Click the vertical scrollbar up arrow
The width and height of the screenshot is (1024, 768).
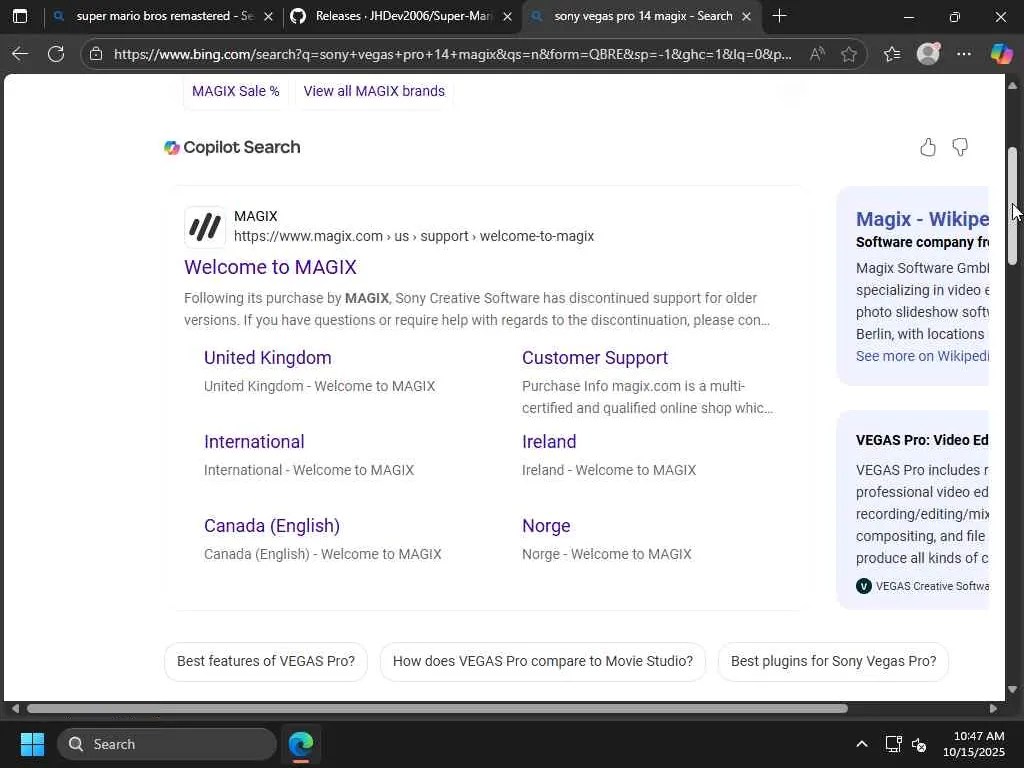tap(1012, 85)
